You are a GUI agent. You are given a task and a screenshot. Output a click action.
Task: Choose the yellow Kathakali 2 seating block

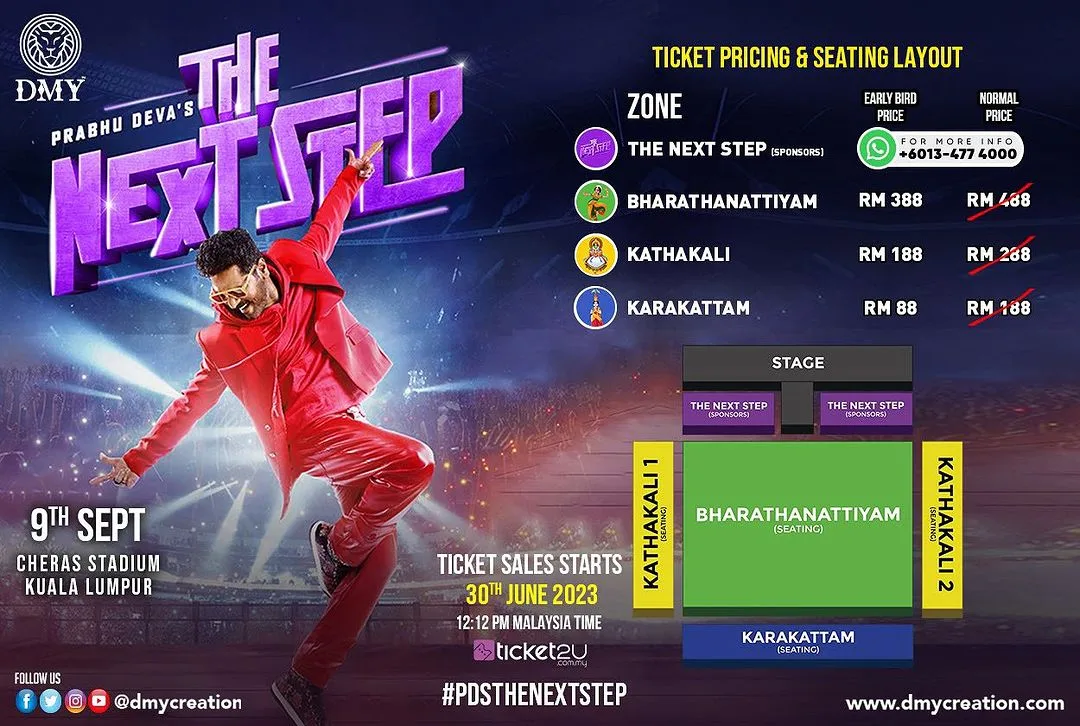[942, 524]
